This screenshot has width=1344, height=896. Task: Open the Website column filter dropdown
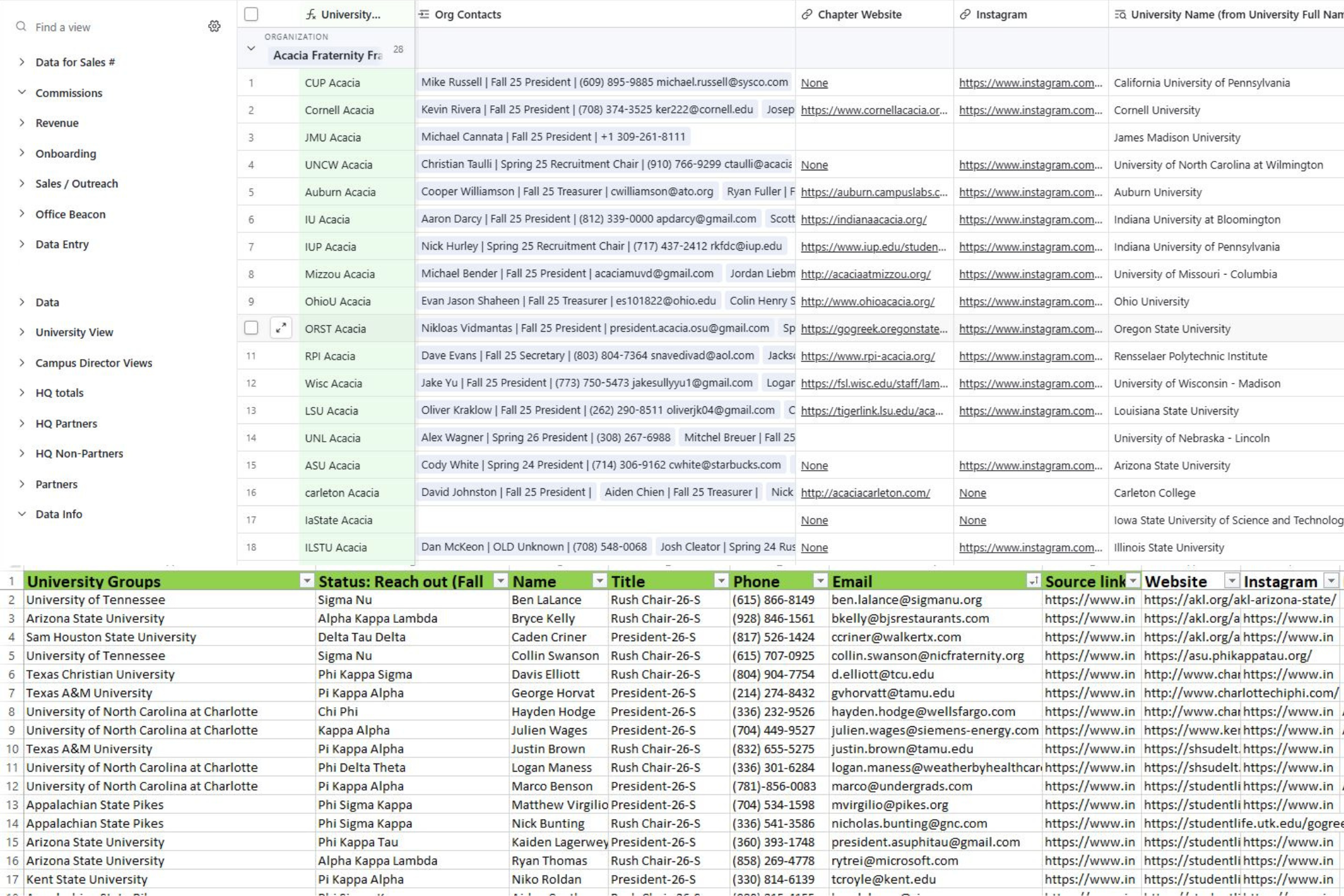(x=1232, y=581)
